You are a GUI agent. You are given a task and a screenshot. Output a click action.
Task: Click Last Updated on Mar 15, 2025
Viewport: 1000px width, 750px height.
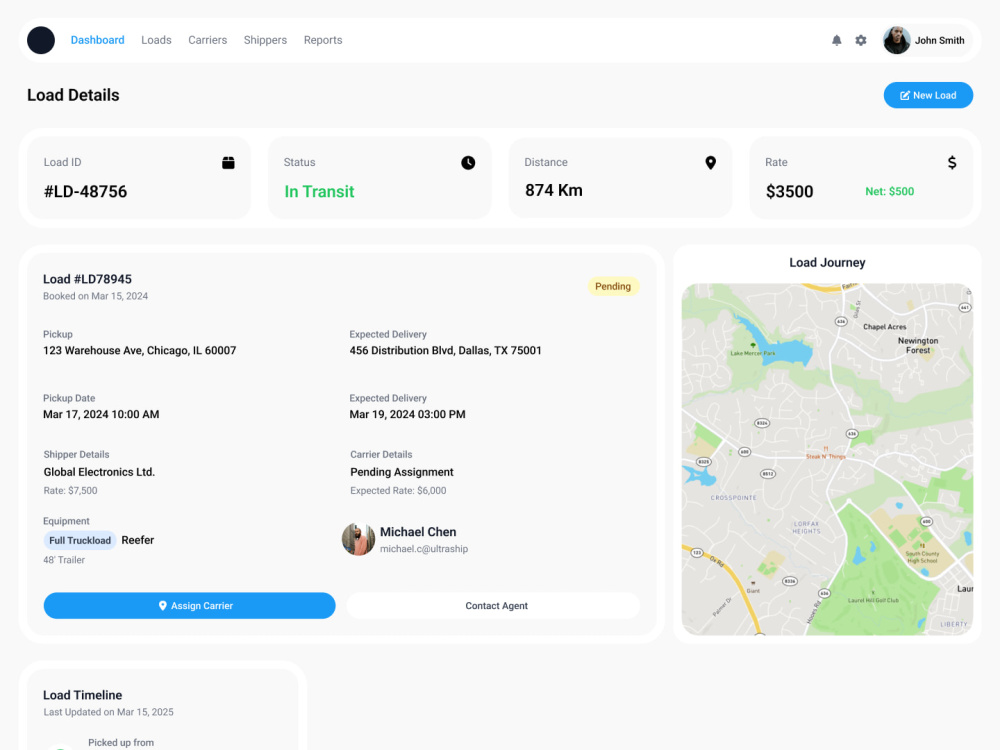coord(108,712)
